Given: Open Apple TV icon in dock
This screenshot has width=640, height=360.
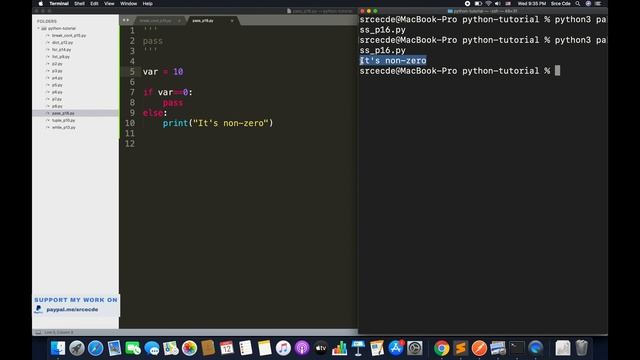Looking at the screenshot, I should tap(321, 348).
